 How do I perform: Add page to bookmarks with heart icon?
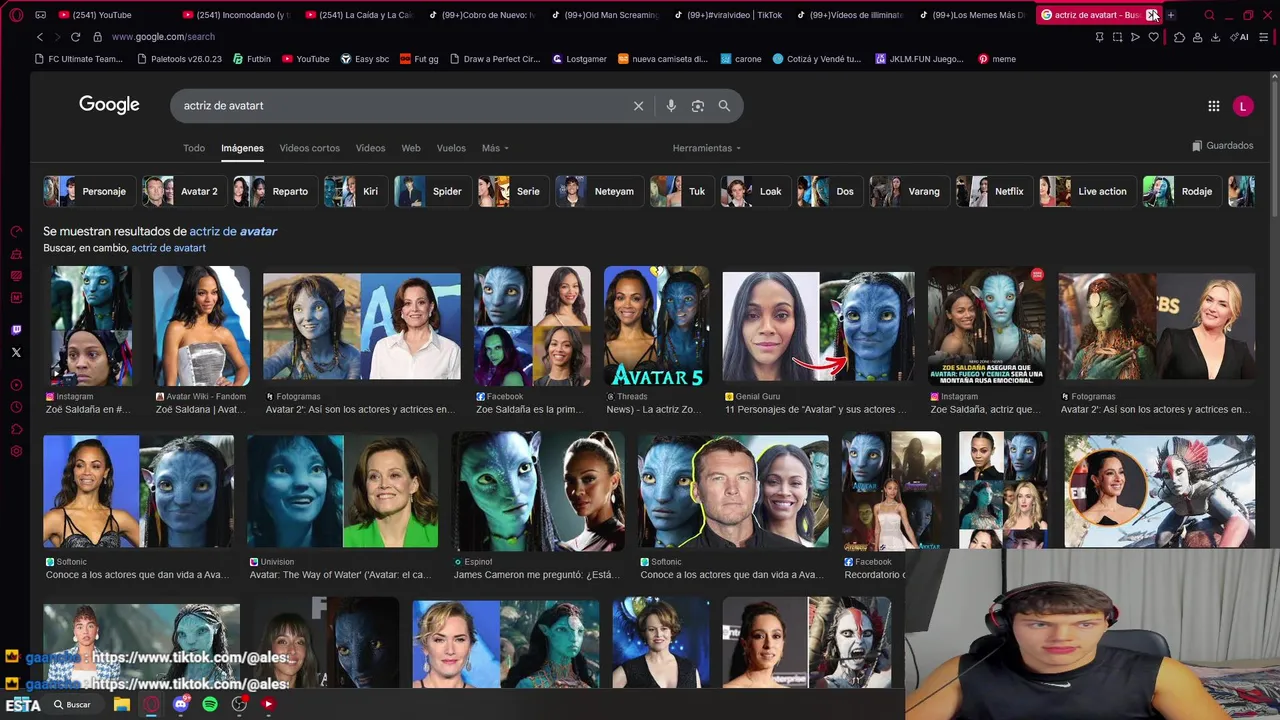1153,37
